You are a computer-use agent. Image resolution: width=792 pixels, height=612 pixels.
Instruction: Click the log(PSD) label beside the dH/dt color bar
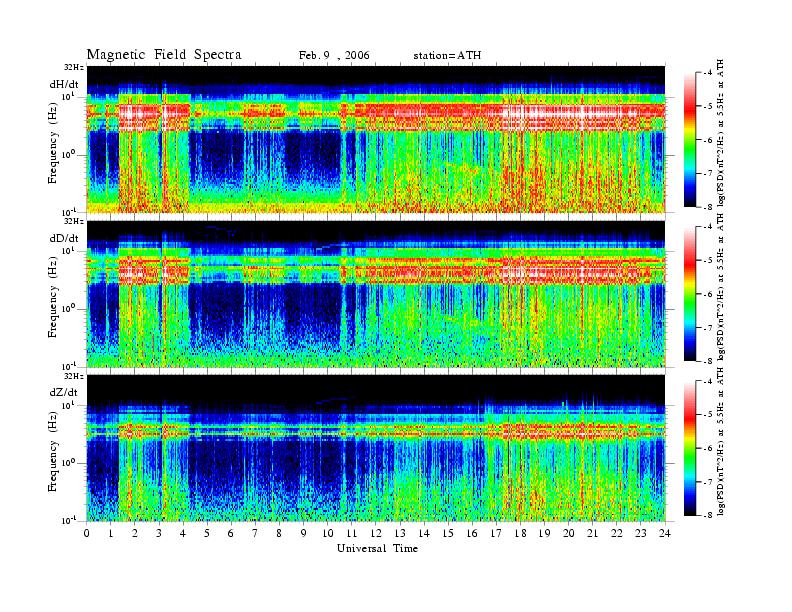pyautogui.click(x=721, y=133)
